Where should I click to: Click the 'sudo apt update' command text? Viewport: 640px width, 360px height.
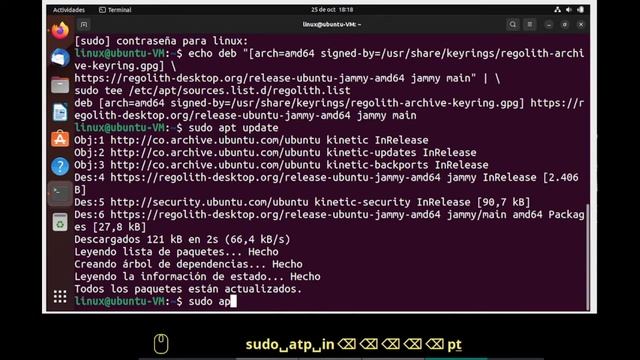(233, 128)
